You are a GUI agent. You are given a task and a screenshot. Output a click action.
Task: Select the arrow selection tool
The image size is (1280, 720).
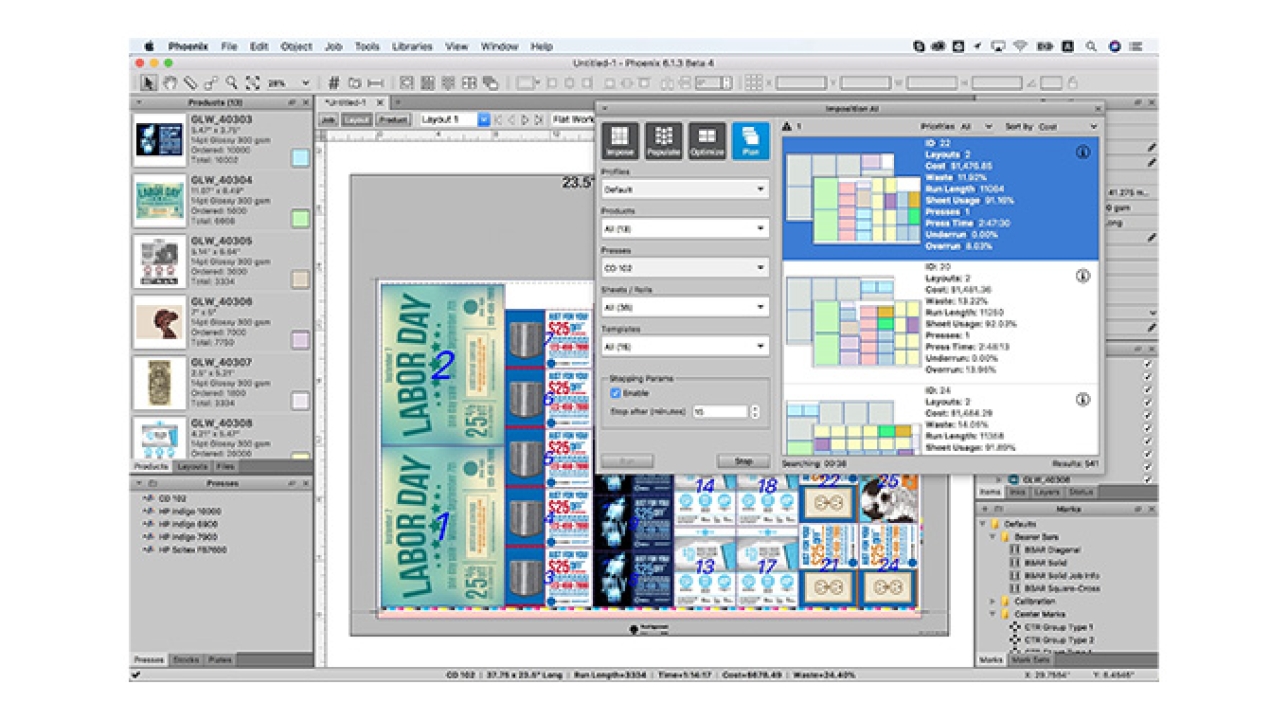coord(149,83)
